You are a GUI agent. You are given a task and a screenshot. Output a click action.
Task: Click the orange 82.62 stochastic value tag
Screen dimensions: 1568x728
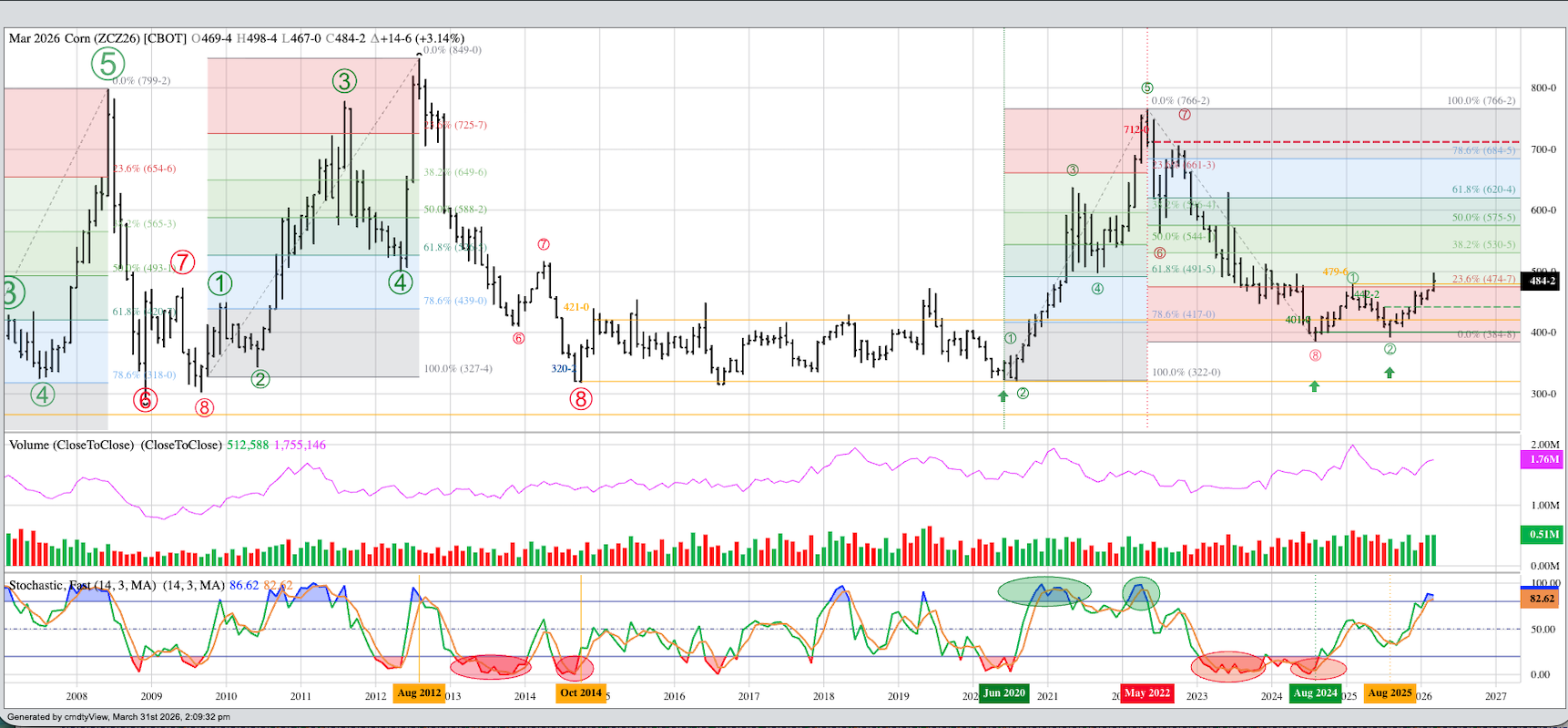click(x=1542, y=599)
